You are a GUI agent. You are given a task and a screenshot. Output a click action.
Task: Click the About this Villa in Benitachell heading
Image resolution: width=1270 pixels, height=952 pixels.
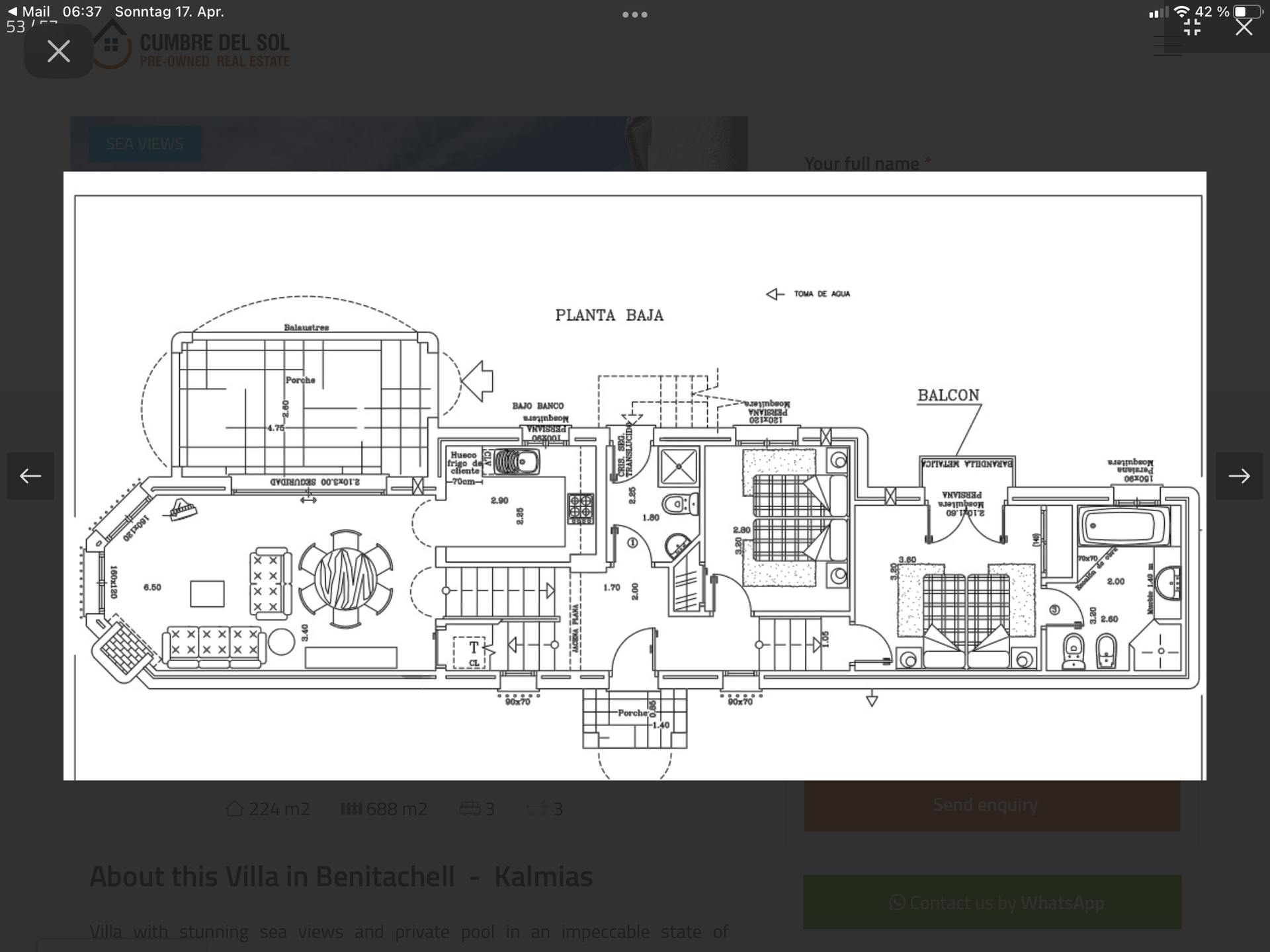[341, 877]
